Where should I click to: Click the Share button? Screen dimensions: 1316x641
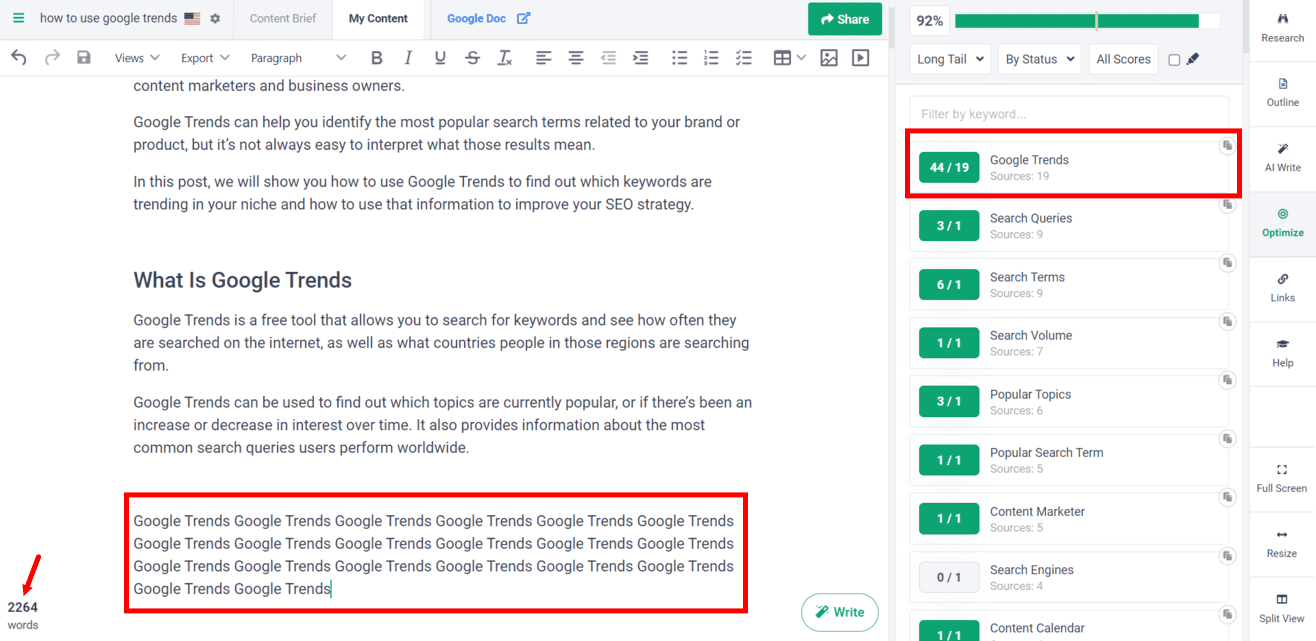tap(844, 19)
